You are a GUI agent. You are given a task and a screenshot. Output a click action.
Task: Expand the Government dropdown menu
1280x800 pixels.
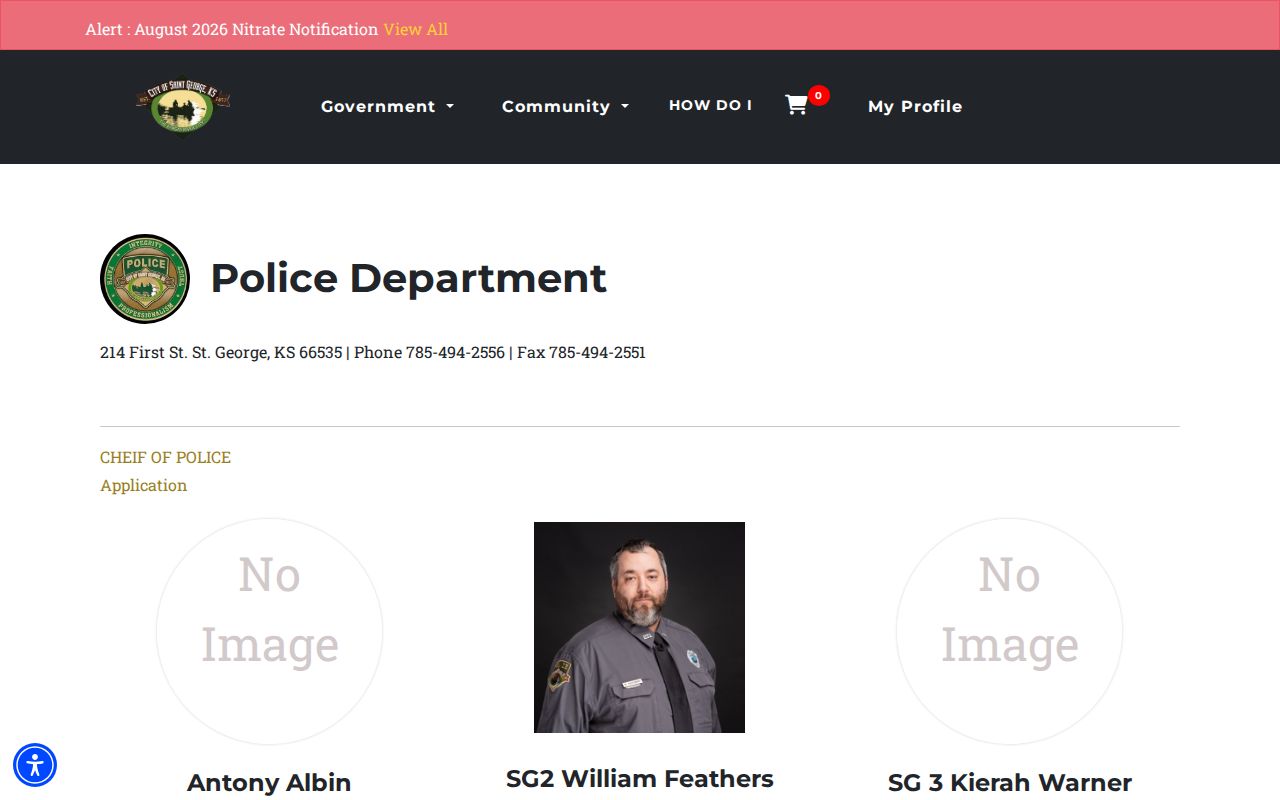(387, 106)
